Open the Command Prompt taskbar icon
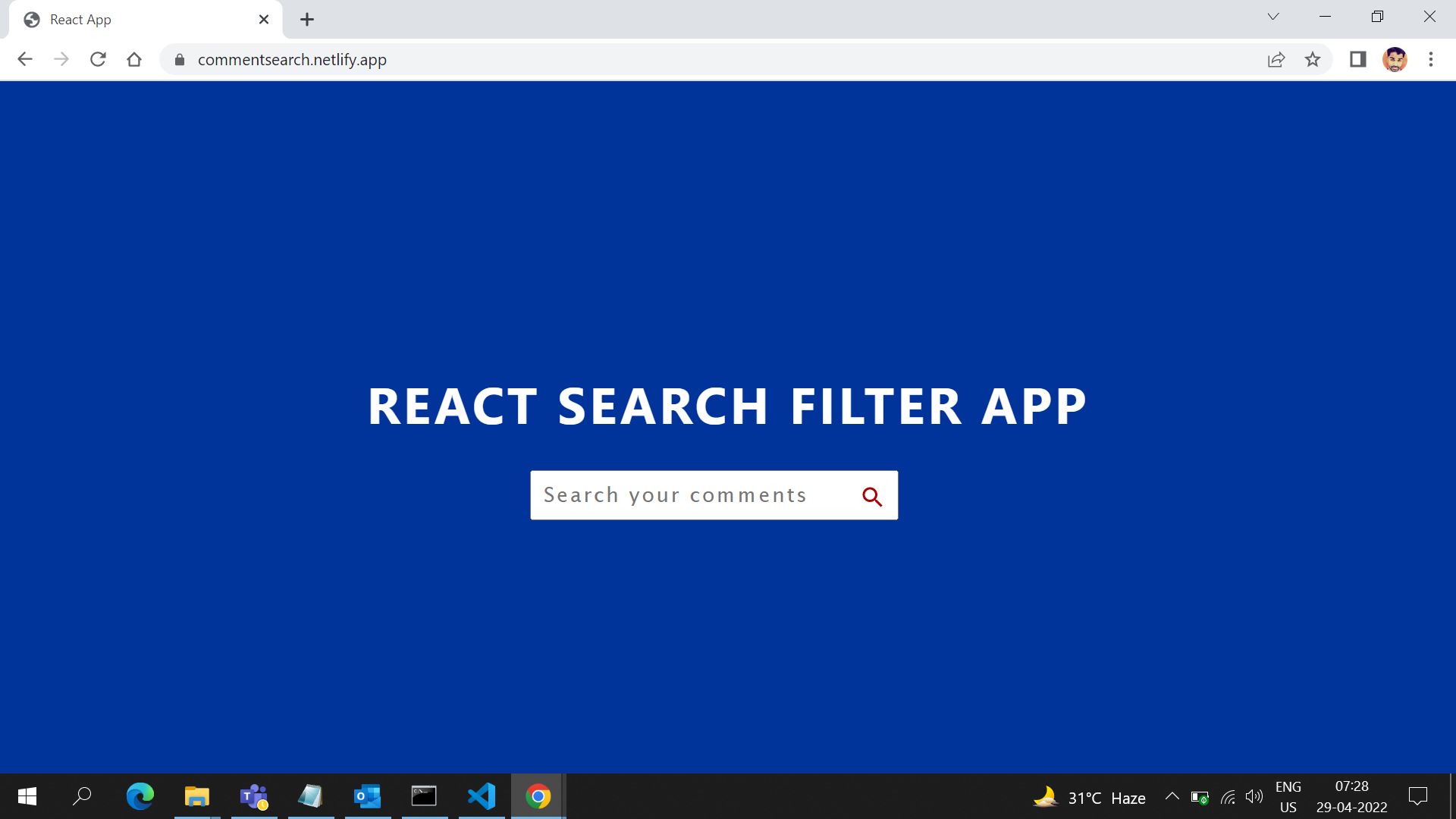 coord(425,796)
